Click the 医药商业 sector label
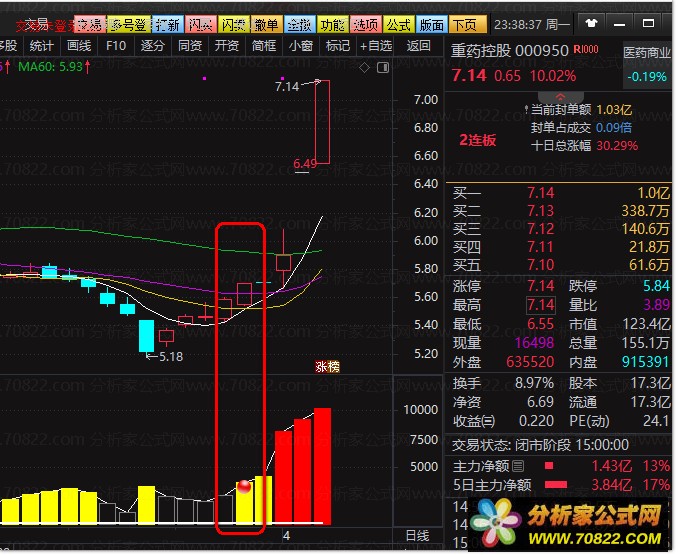 point(647,52)
